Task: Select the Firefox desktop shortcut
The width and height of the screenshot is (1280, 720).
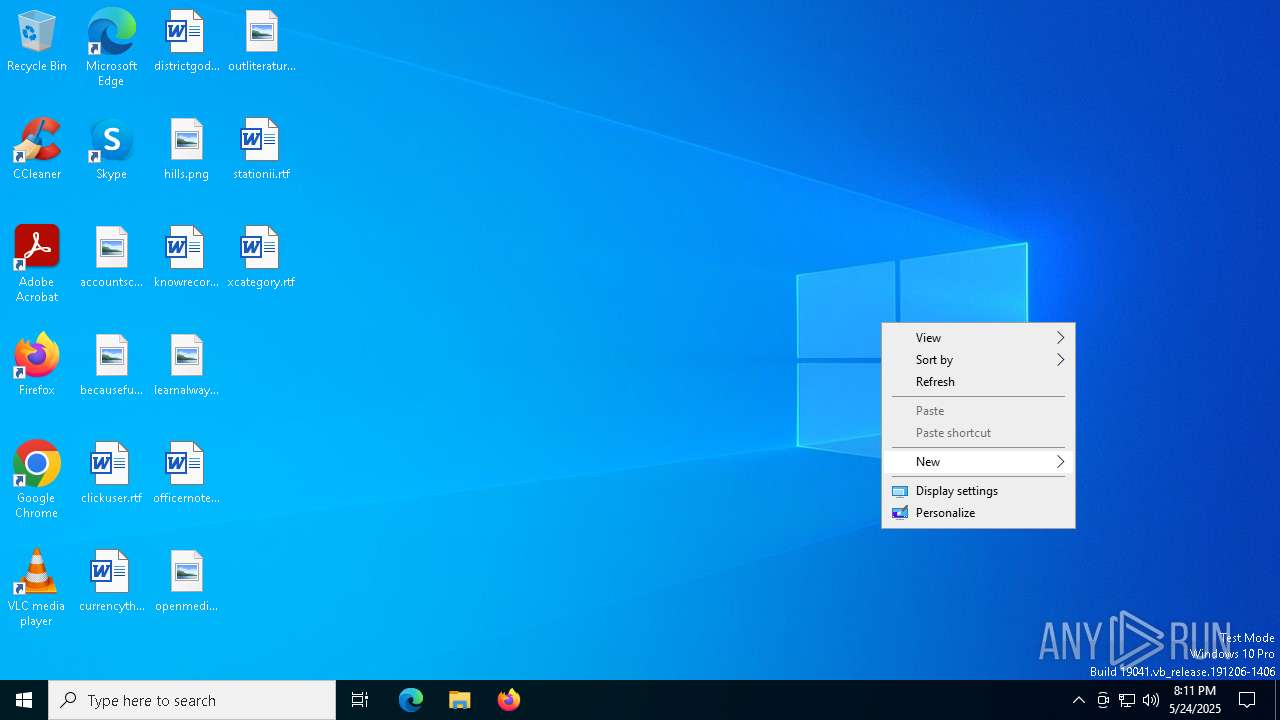Action: [x=37, y=366]
